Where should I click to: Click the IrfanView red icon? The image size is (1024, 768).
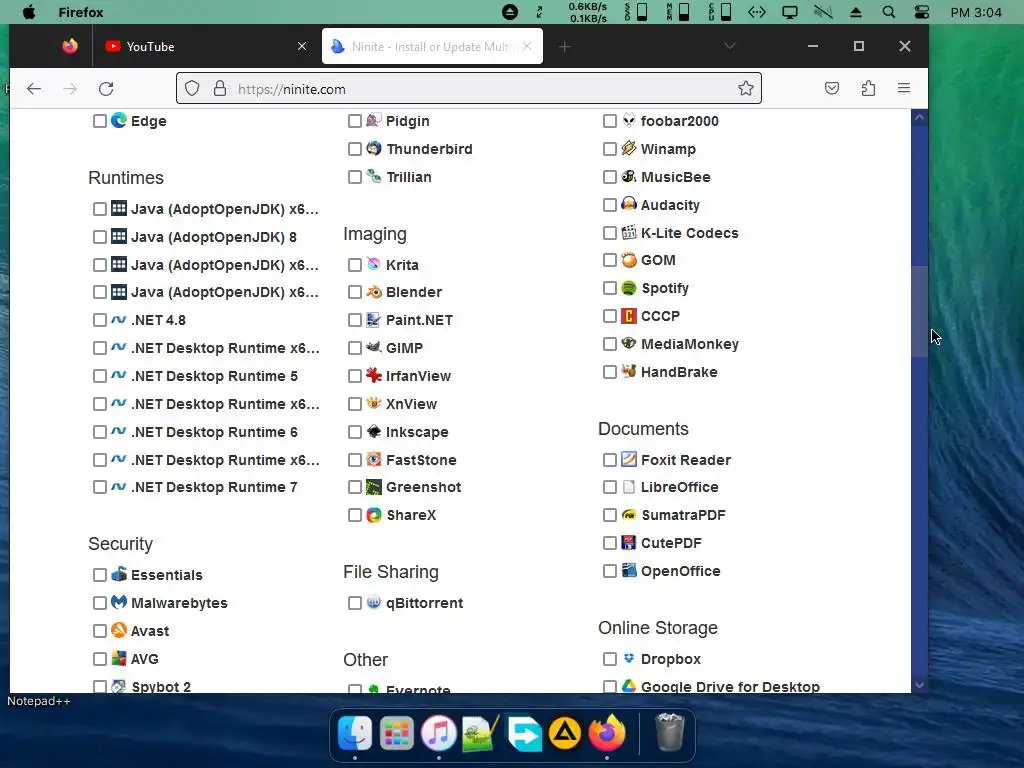pyautogui.click(x=374, y=376)
